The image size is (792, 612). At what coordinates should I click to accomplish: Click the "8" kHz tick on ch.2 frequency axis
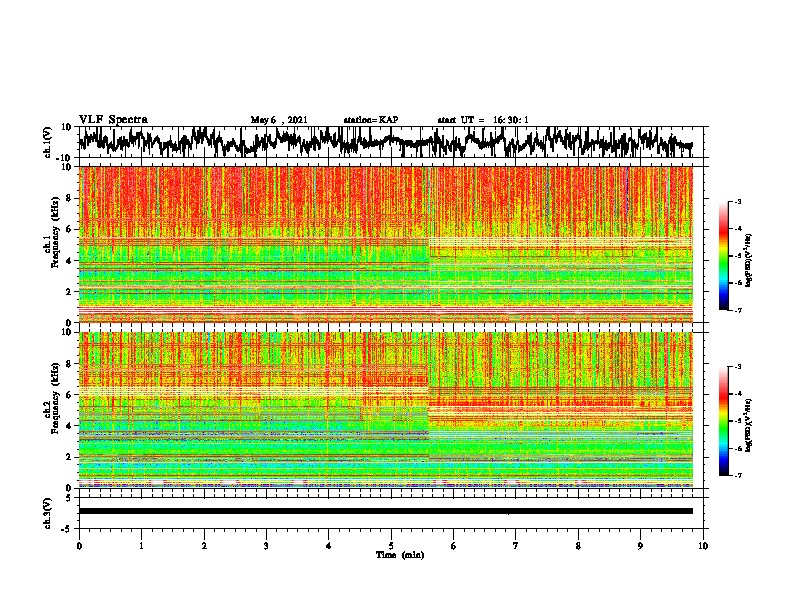tap(69, 364)
